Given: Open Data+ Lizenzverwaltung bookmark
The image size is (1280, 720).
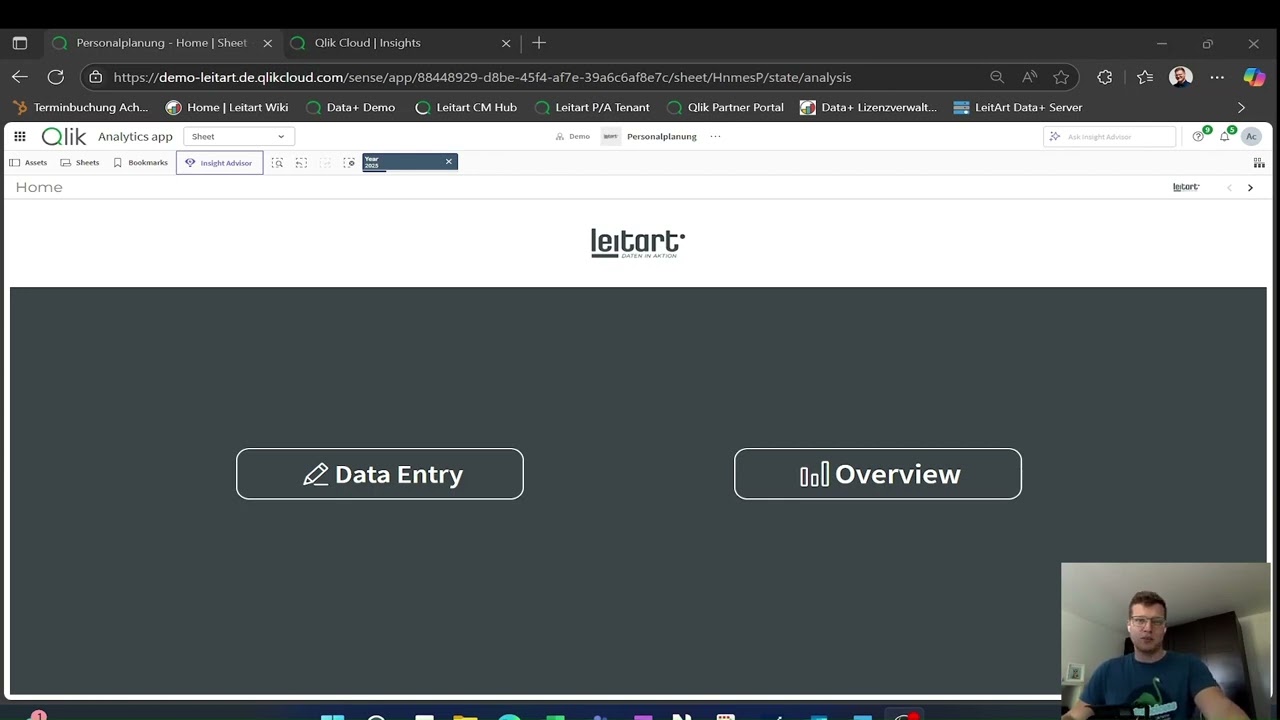Looking at the screenshot, I should pyautogui.click(x=869, y=107).
